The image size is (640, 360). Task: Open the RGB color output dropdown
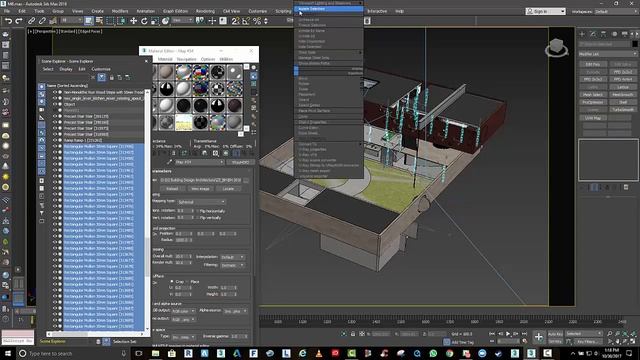pyautogui.click(x=183, y=311)
